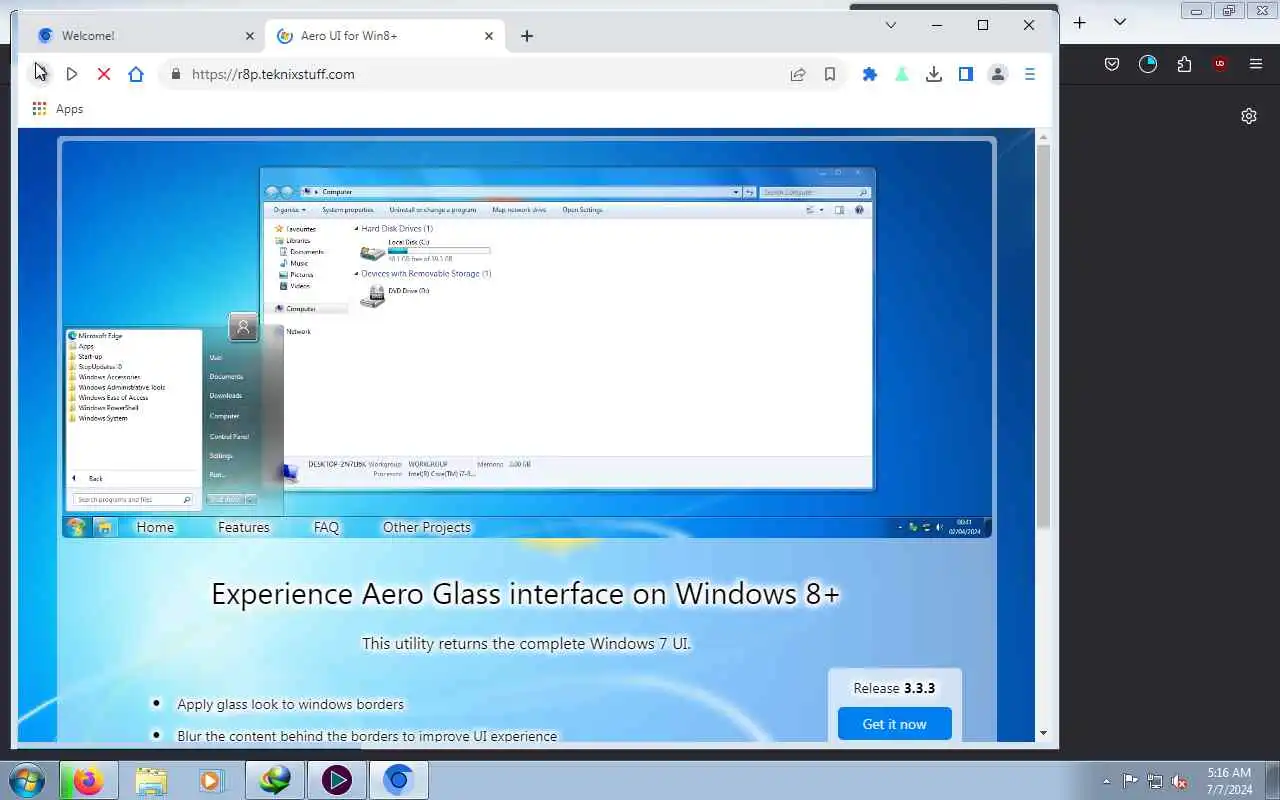Close the Aero UI for Win8+ tab
1280x800 pixels.
coord(489,36)
